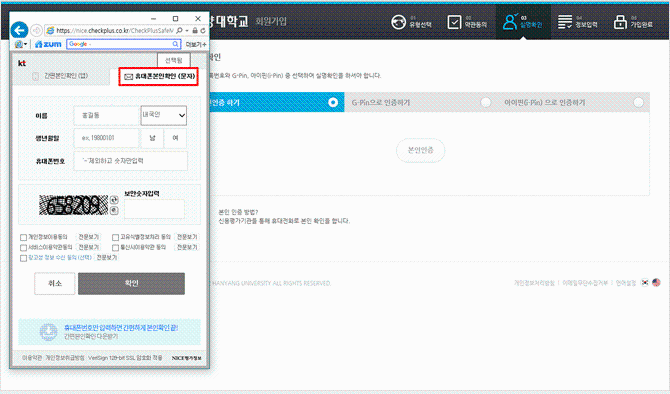Switch to the 휴대폰본인확인 (문자) tab

point(159,76)
